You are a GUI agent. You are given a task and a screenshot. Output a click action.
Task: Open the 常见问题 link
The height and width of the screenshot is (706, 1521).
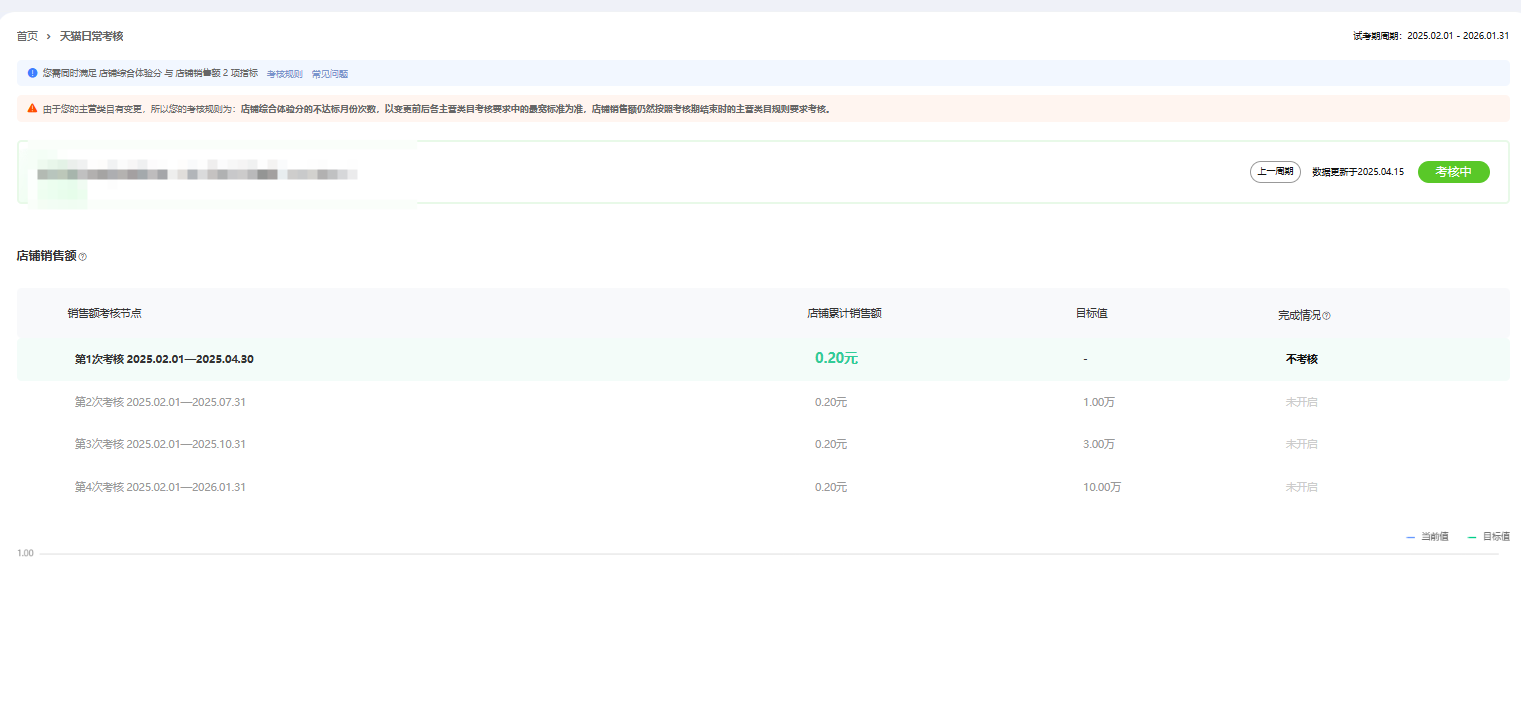330,74
